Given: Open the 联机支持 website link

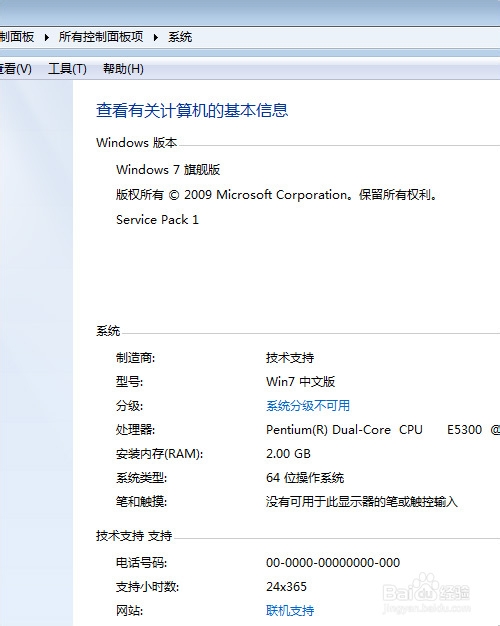Looking at the screenshot, I should 290,610.
